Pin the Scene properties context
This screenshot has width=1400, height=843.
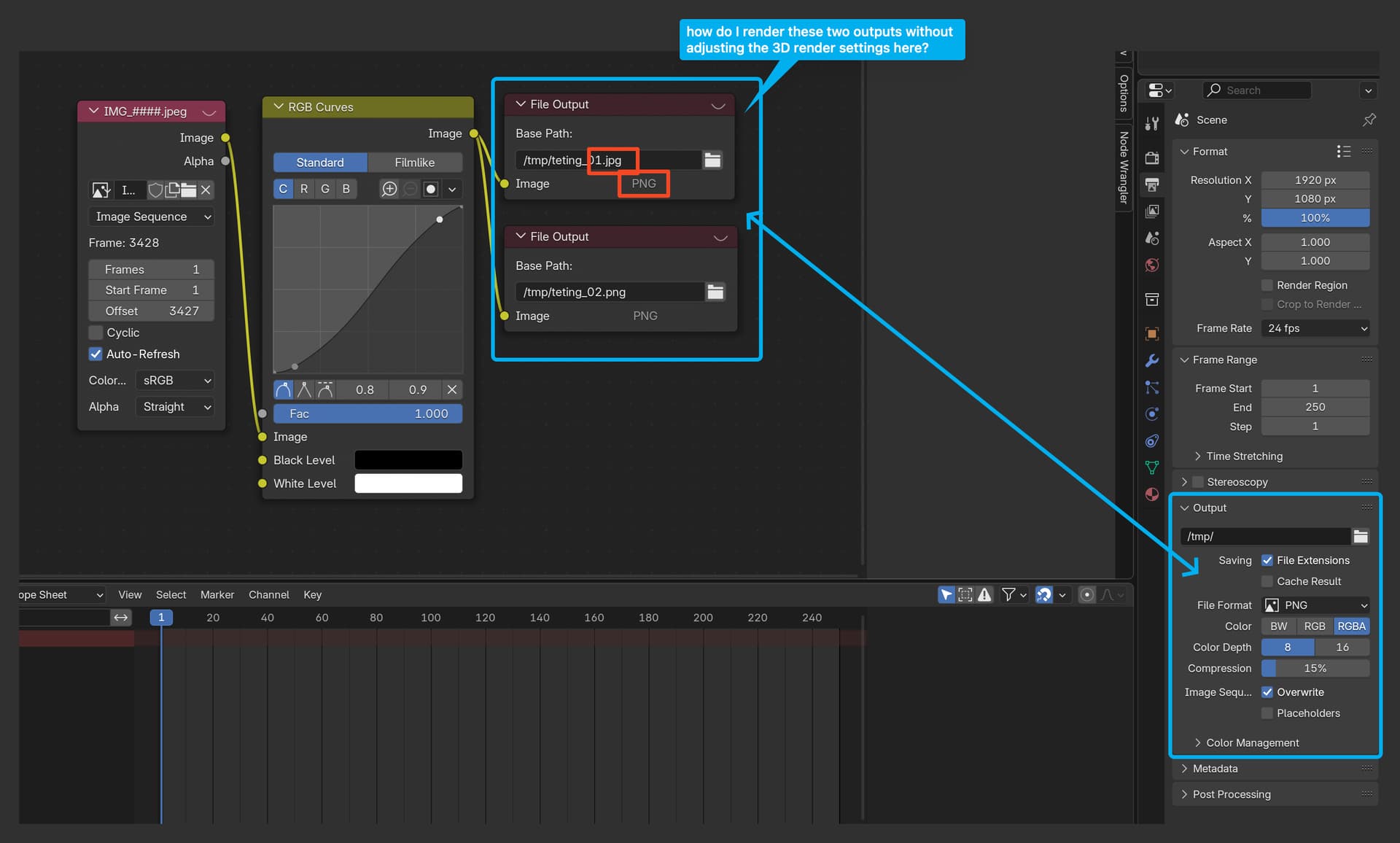click(1369, 120)
